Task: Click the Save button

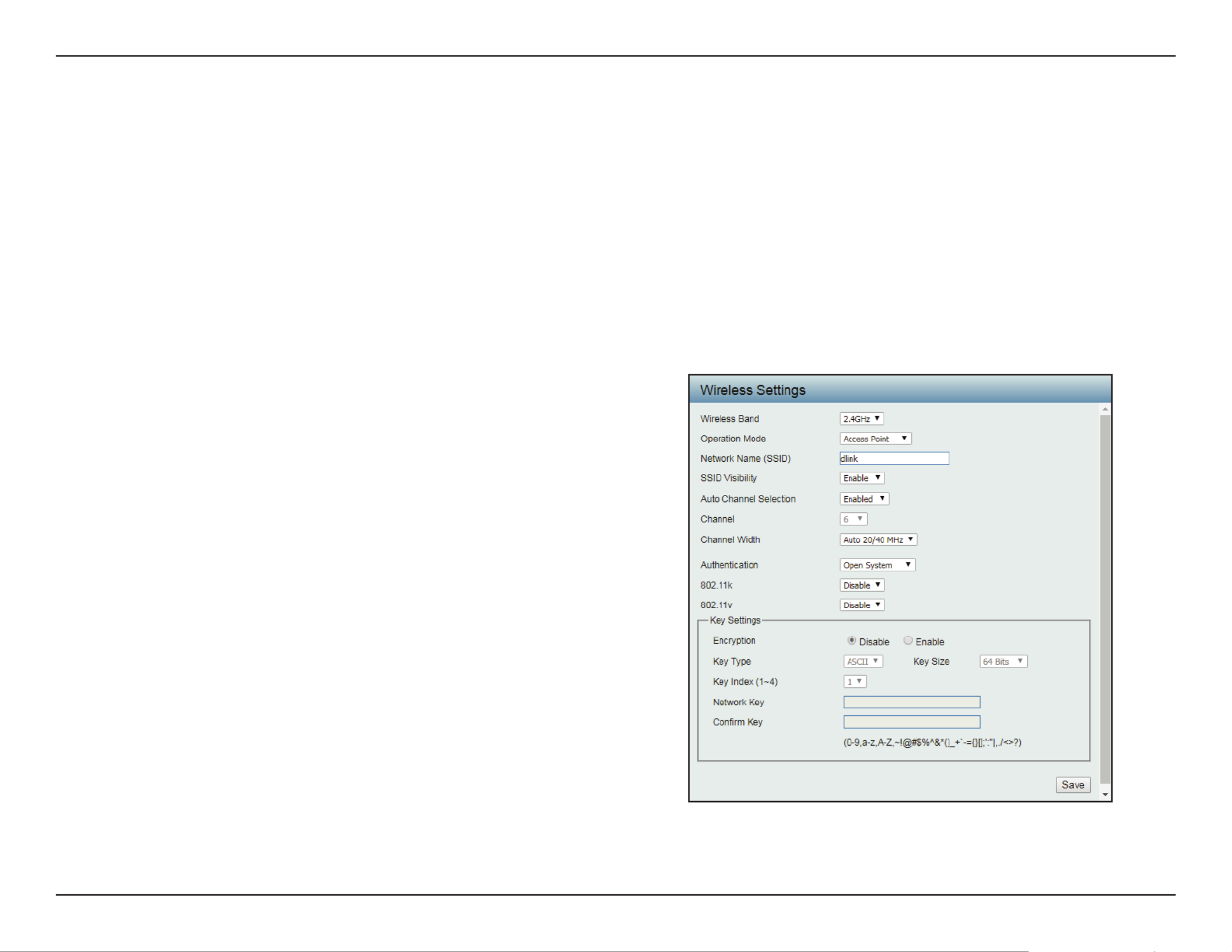Action: [x=1073, y=785]
